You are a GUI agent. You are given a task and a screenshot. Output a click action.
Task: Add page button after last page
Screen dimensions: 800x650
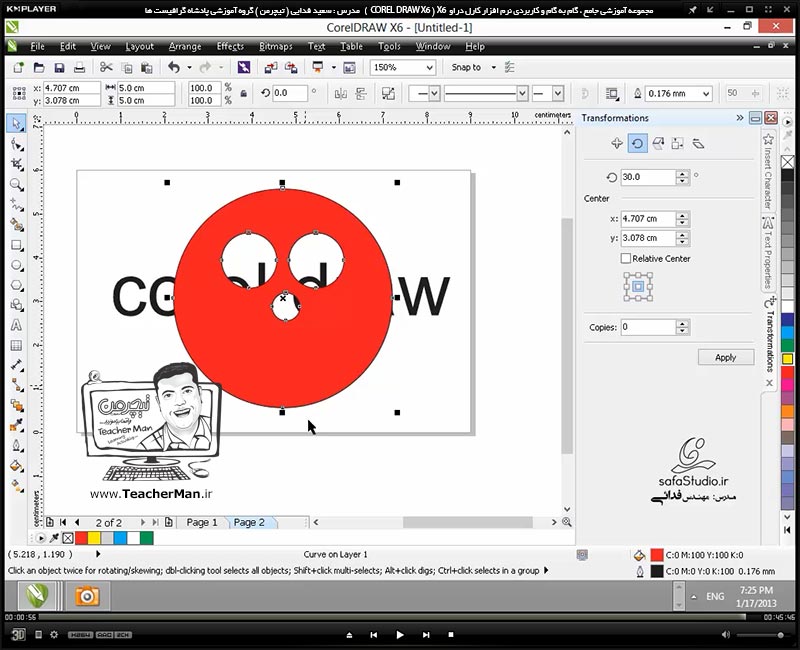[x=168, y=522]
